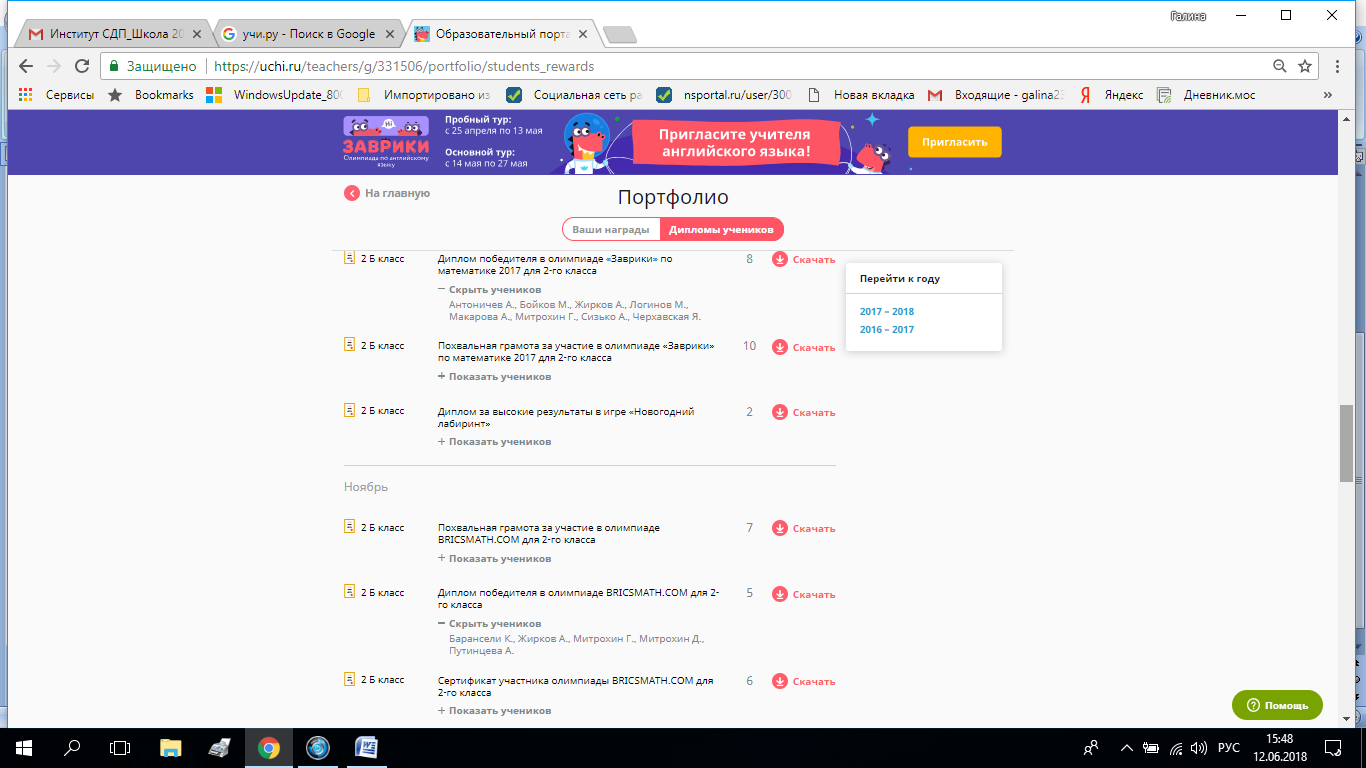1366x768 pixels.
Task: Jump to year 2016 – 2017
Action: coord(887,330)
